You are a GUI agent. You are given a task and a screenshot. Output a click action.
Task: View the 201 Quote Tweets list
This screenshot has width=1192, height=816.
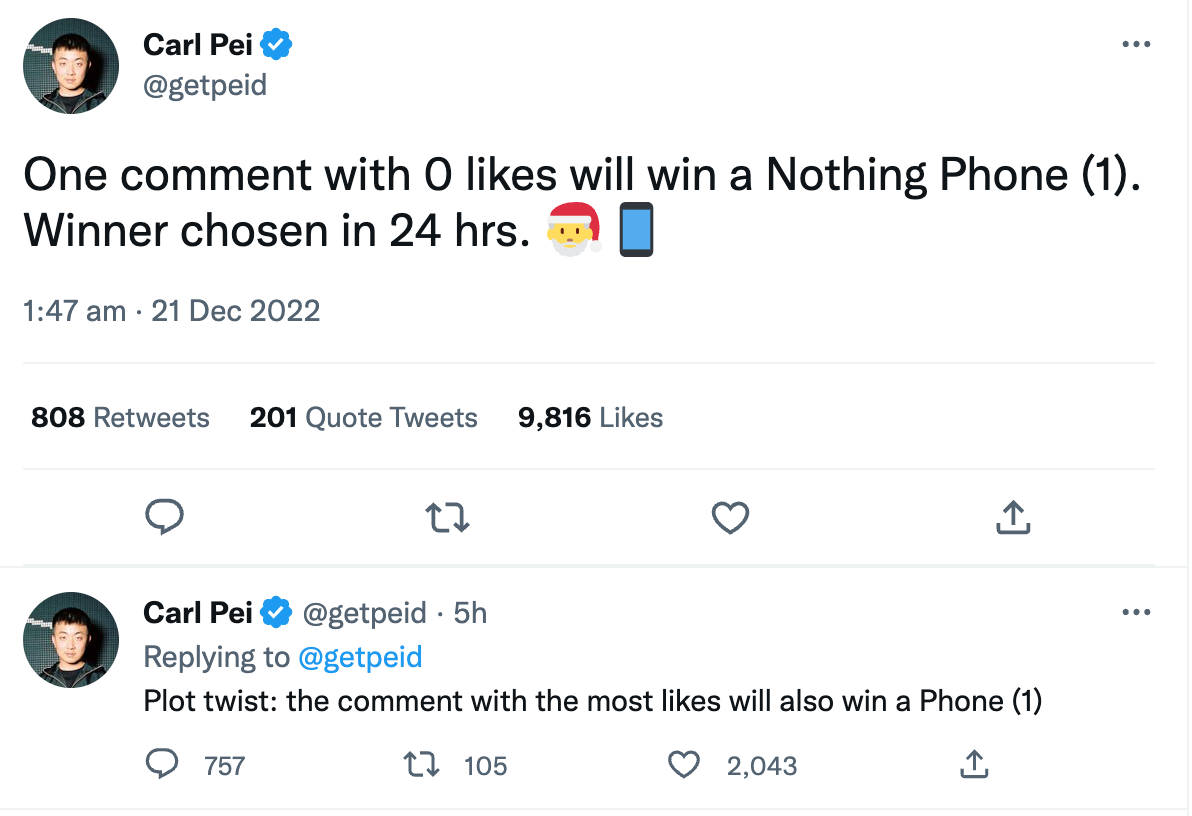pos(363,417)
